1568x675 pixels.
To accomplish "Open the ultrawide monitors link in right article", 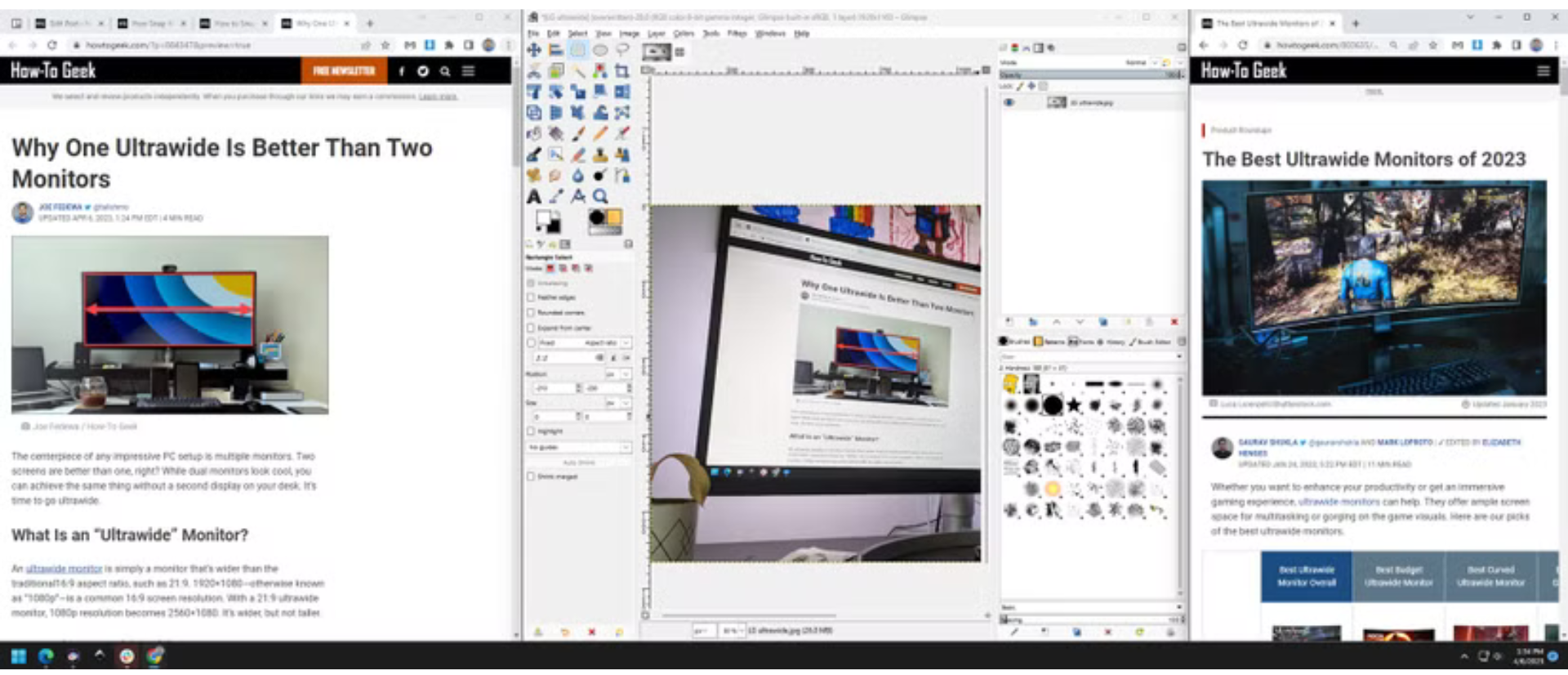I will [1339, 502].
